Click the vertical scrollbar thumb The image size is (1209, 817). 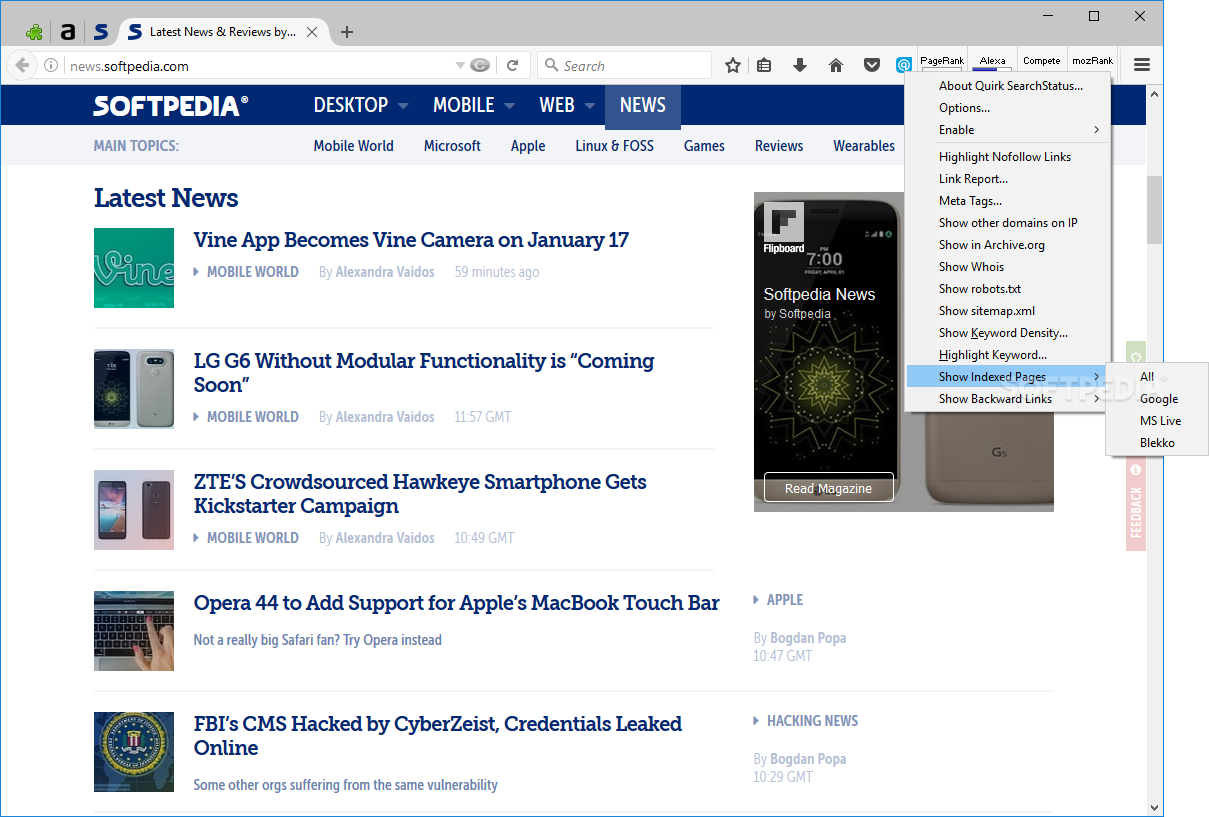pyautogui.click(x=1155, y=210)
